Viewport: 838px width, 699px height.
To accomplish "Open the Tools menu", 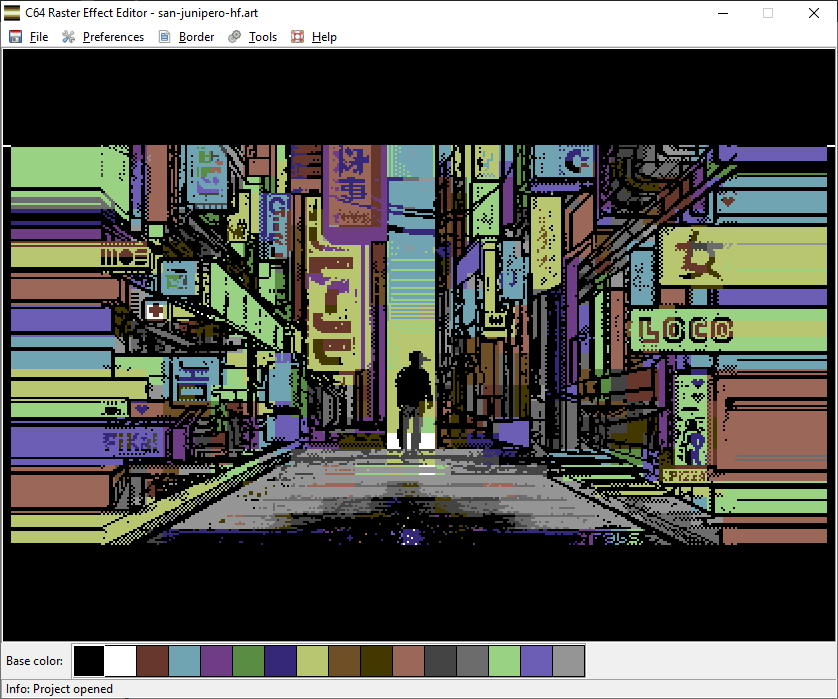I will point(262,37).
